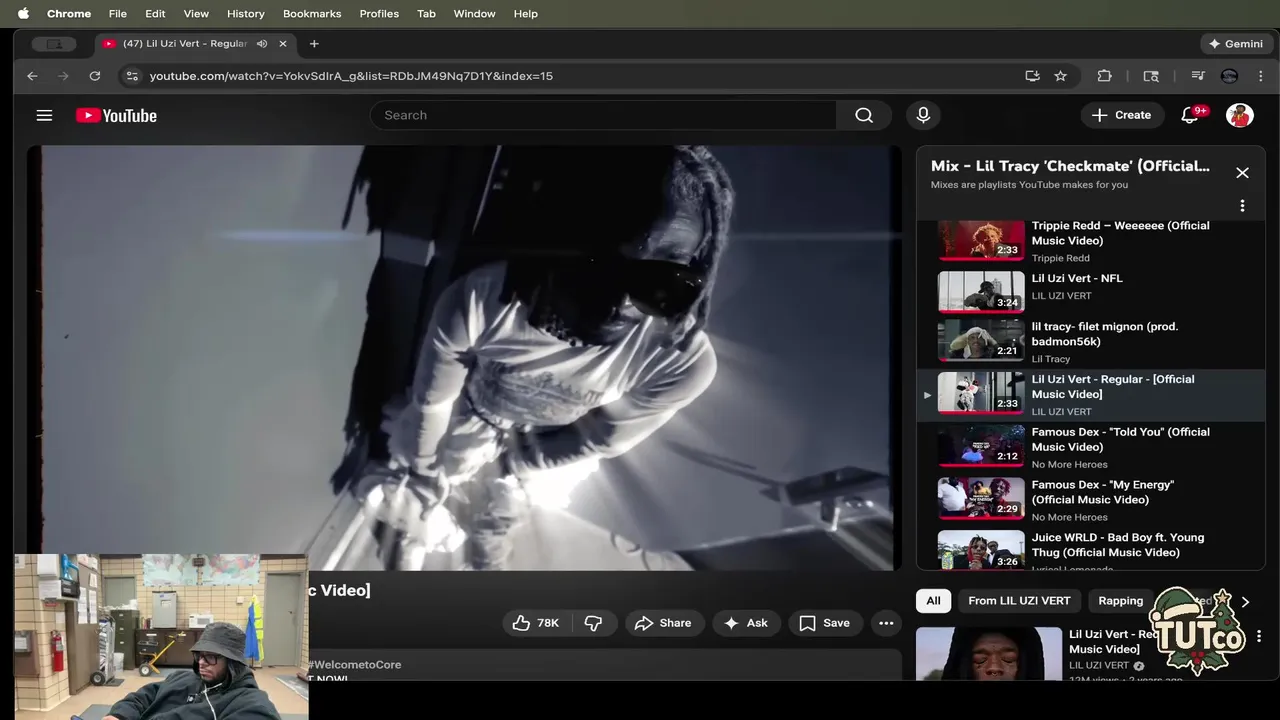1280x720 pixels.
Task: Click the URL address bar
Action: (x=580, y=76)
